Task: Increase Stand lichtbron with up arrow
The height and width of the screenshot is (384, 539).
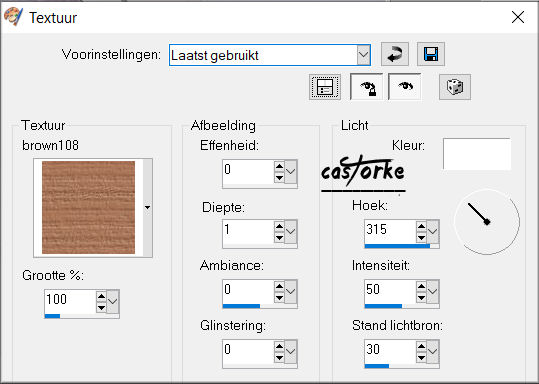Action: 421,346
